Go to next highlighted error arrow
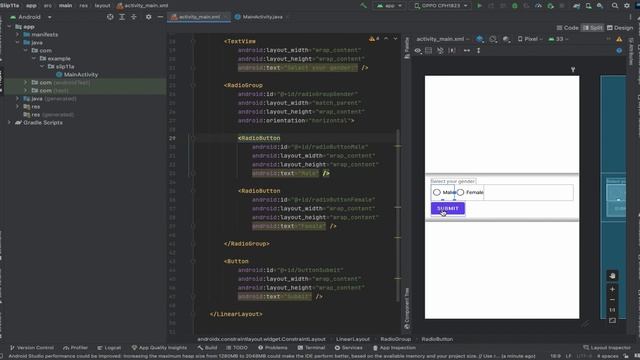The height and width of the screenshot is (360, 640). coord(395,39)
